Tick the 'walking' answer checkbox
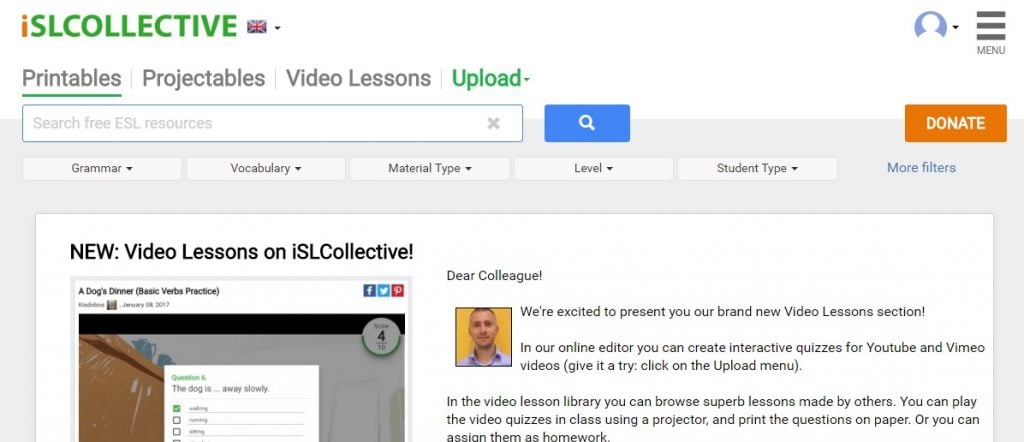This screenshot has width=1024, height=442. [176, 409]
